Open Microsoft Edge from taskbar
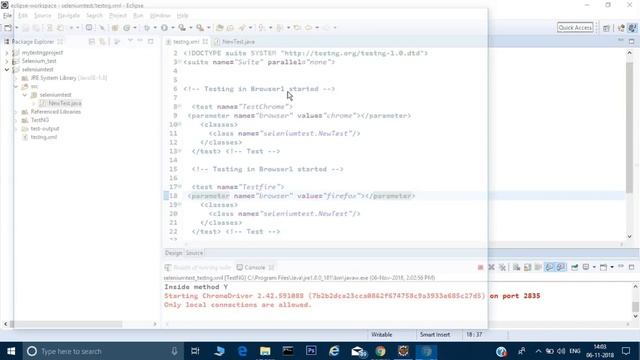 pyautogui.click(x=242, y=351)
